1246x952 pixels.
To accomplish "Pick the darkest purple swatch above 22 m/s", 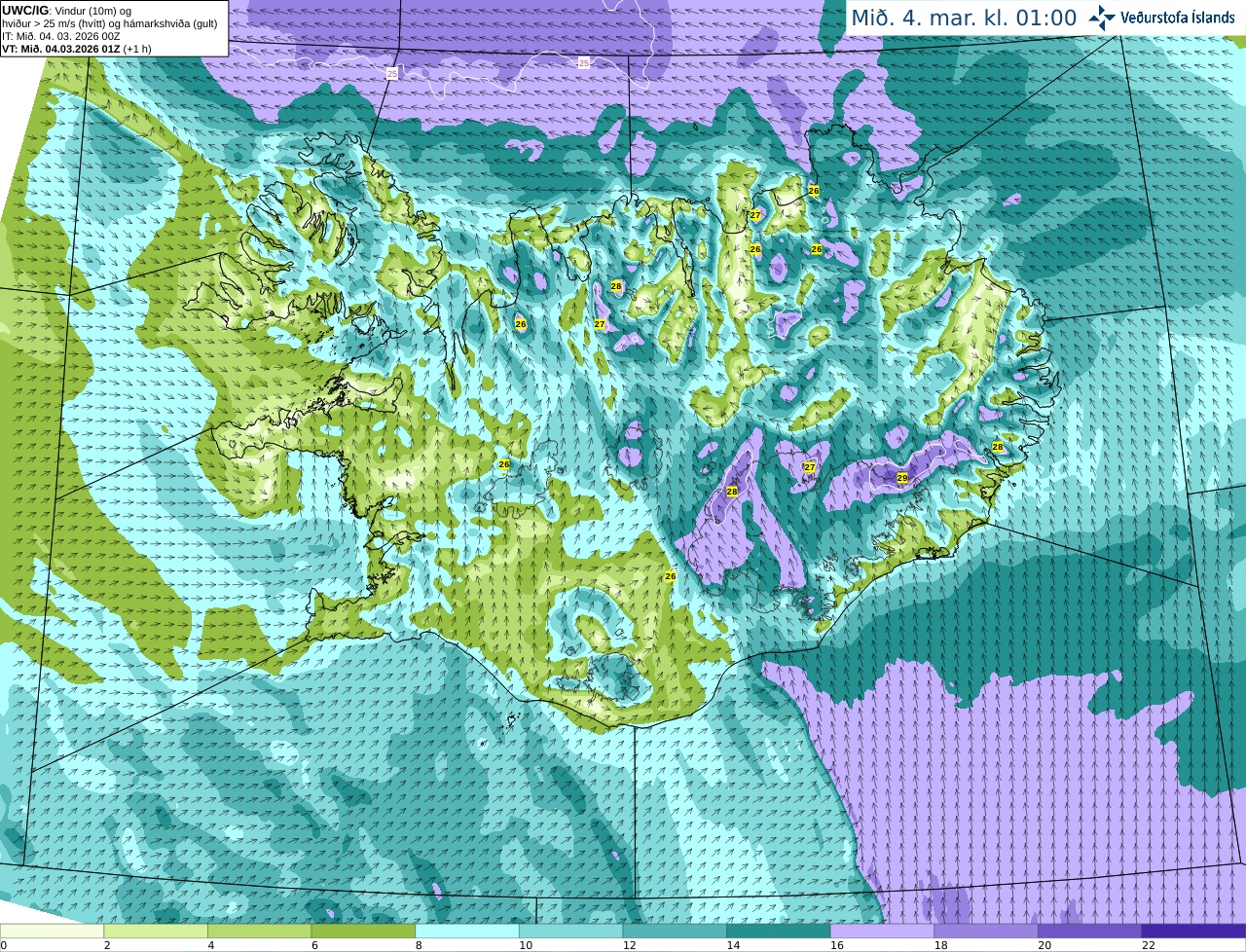I will 1193,931.
